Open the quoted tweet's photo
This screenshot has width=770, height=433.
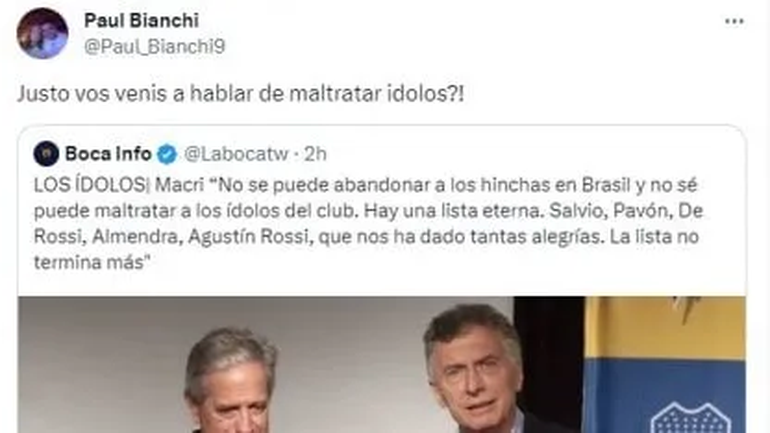tap(382, 364)
